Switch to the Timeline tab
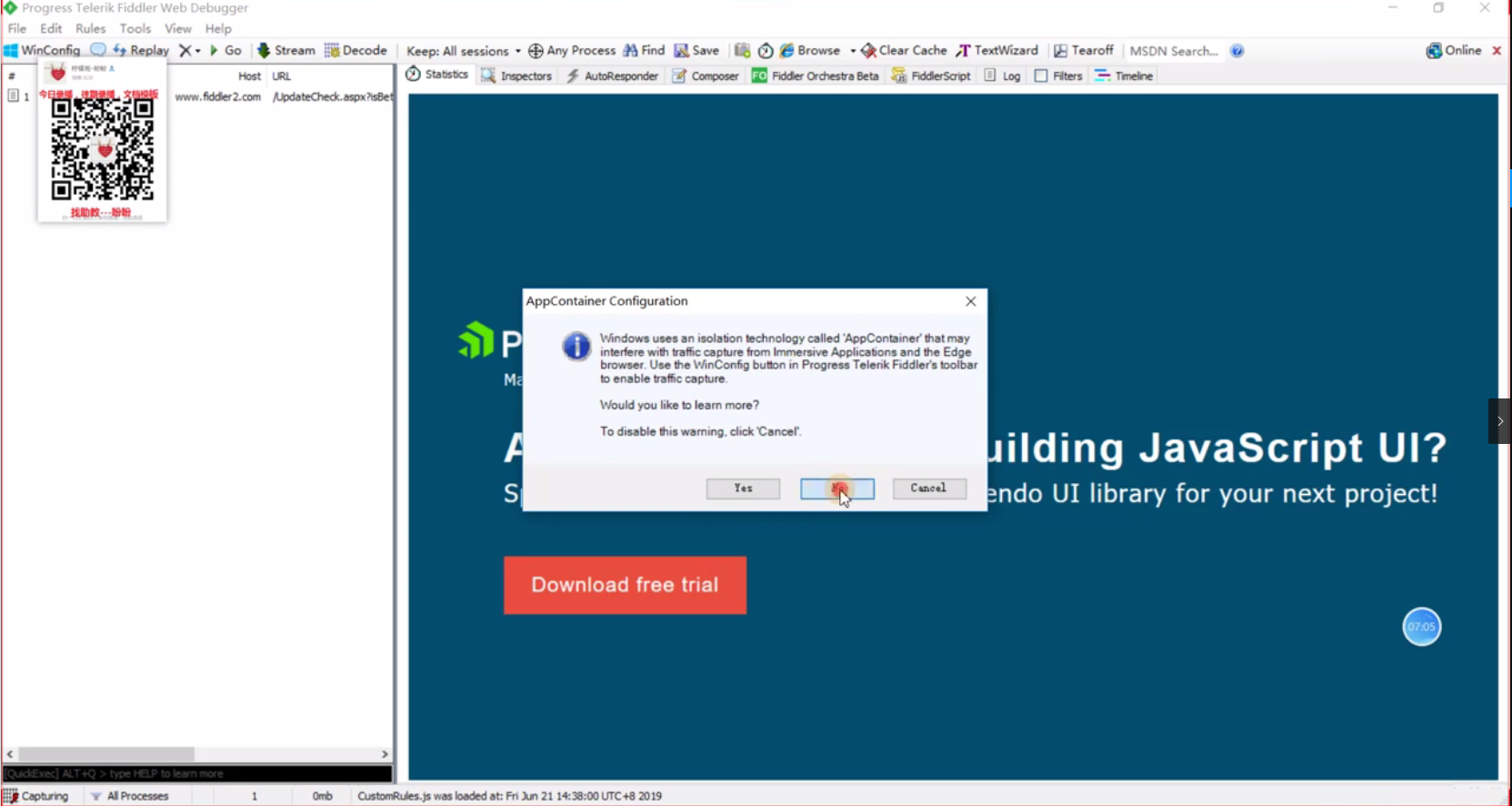The height and width of the screenshot is (806, 1512). coord(1124,76)
